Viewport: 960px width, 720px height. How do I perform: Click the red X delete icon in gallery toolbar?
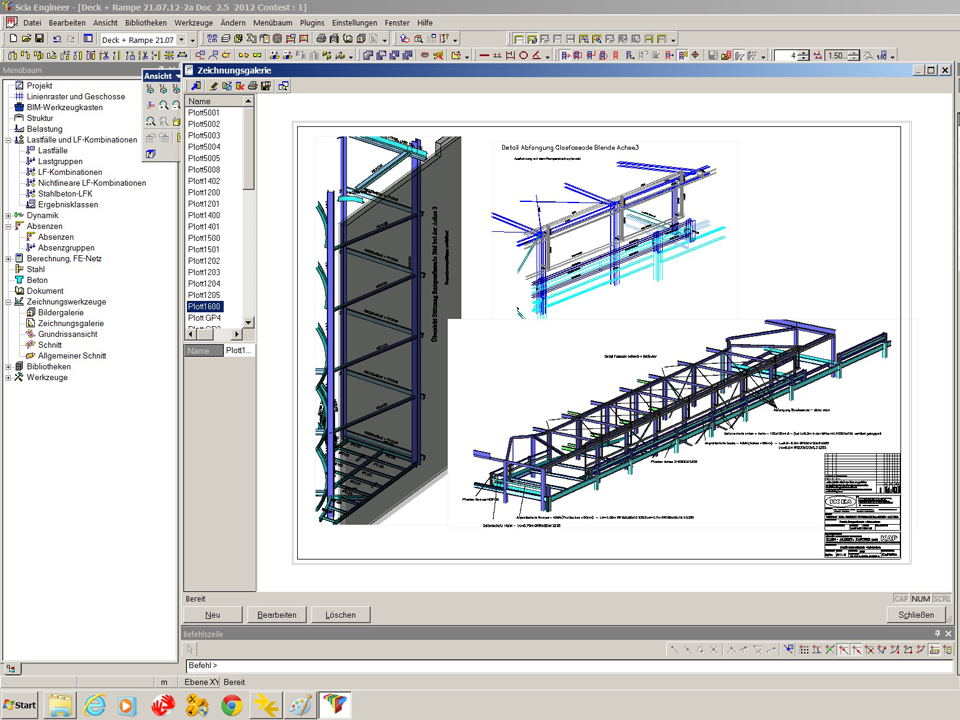click(240, 86)
